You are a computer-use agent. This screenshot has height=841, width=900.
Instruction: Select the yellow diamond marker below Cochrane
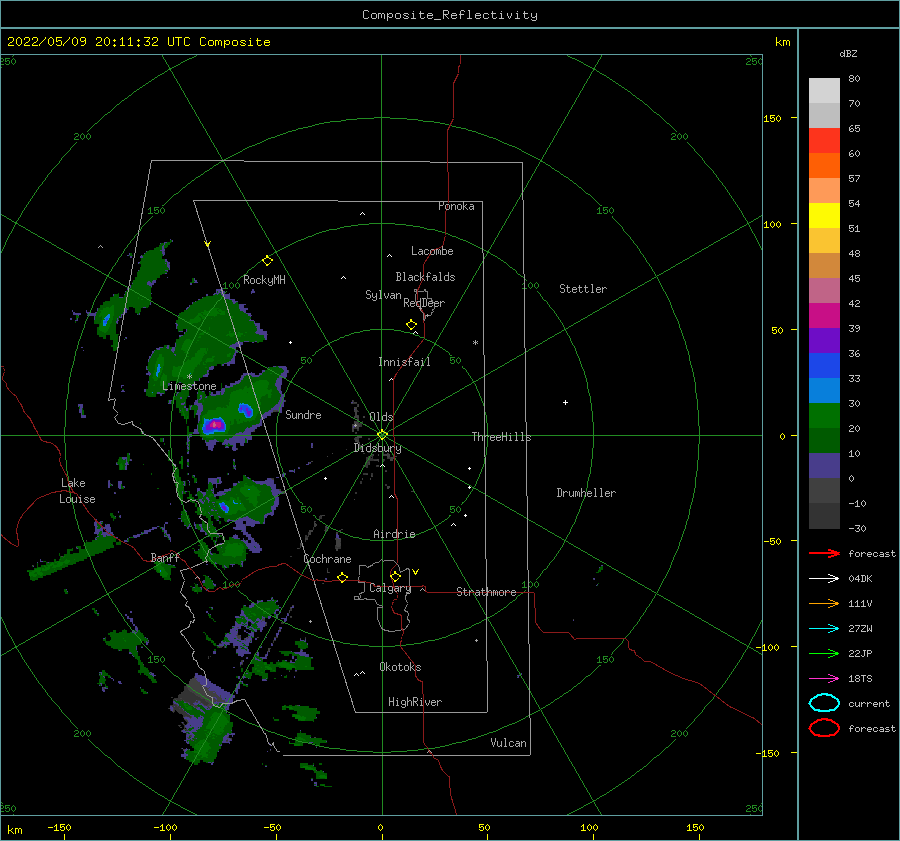click(x=342, y=578)
